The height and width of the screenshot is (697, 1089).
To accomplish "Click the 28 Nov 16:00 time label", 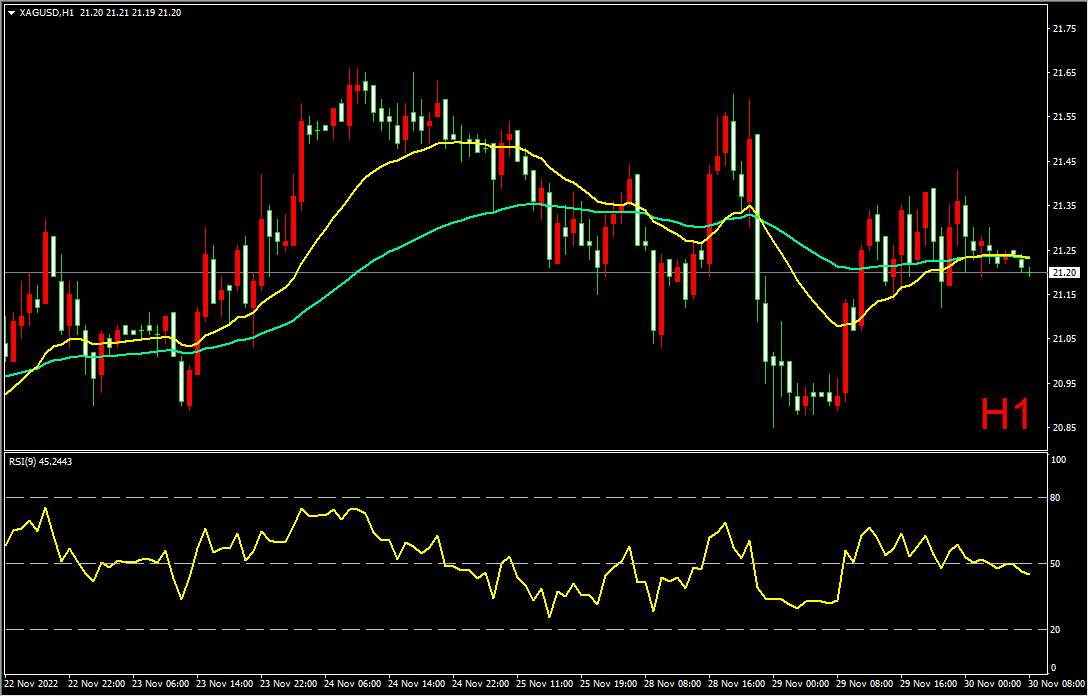I will (x=736, y=684).
